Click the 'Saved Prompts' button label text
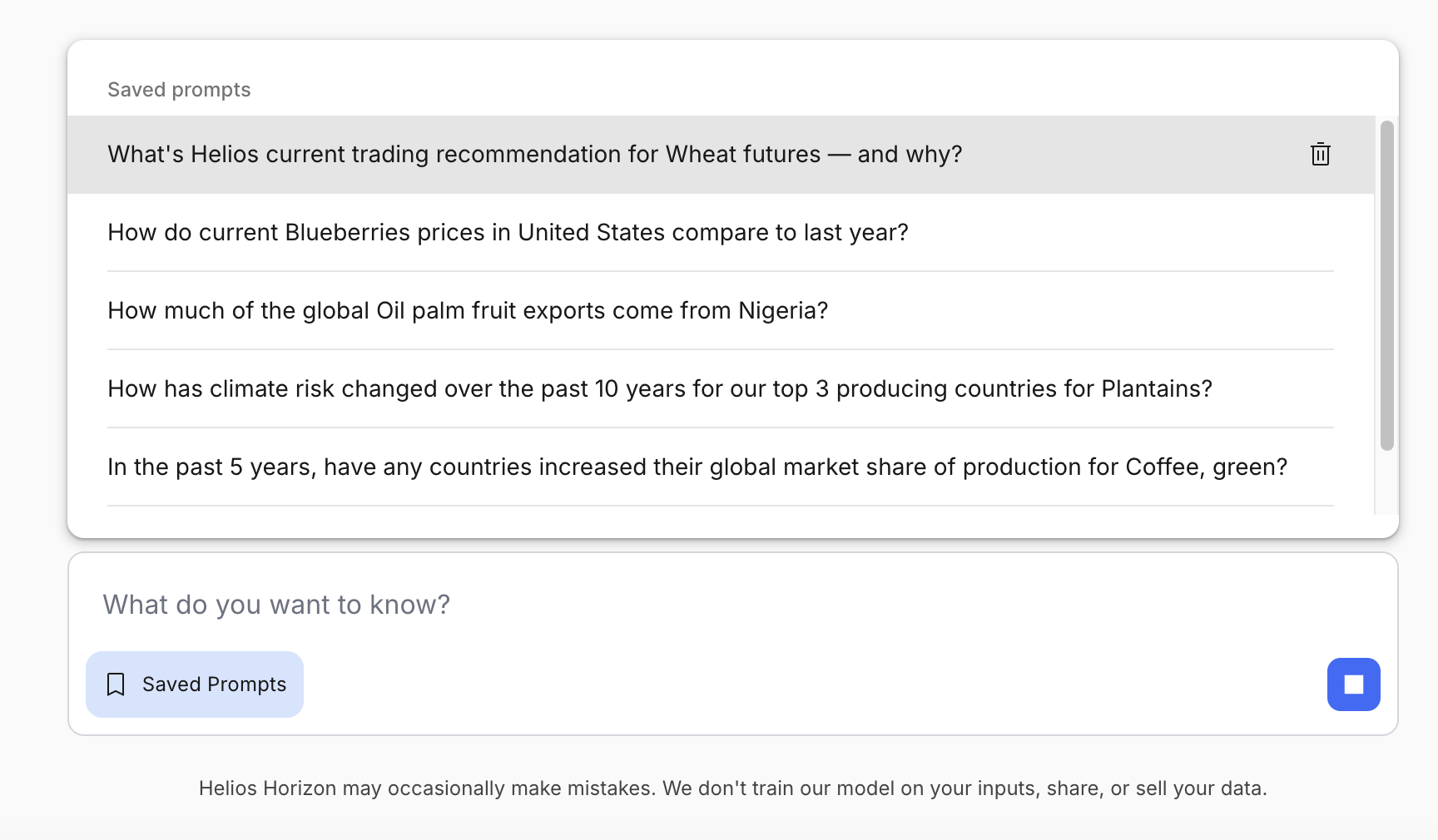 214,684
